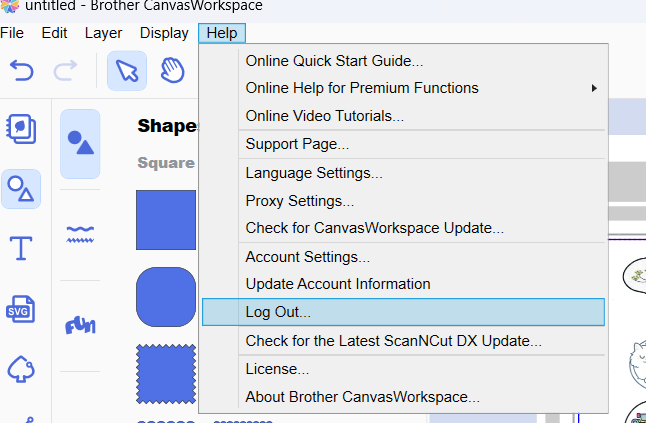646x423 pixels.
Task: Open the Shapes sidebar icon
Action: 21,189
